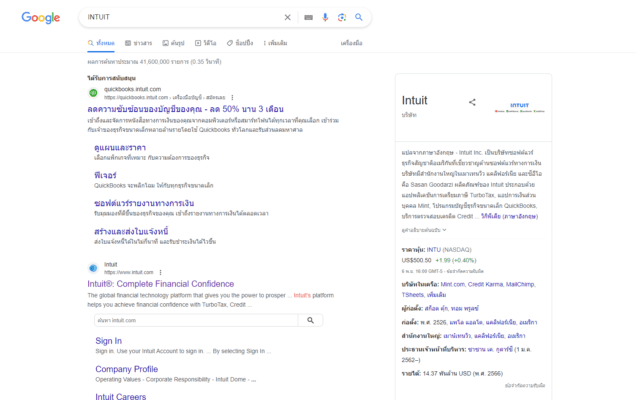This screenshot has width=637, height=400.
Task: Switch to the Images tab
Action: tap(173, 43)
